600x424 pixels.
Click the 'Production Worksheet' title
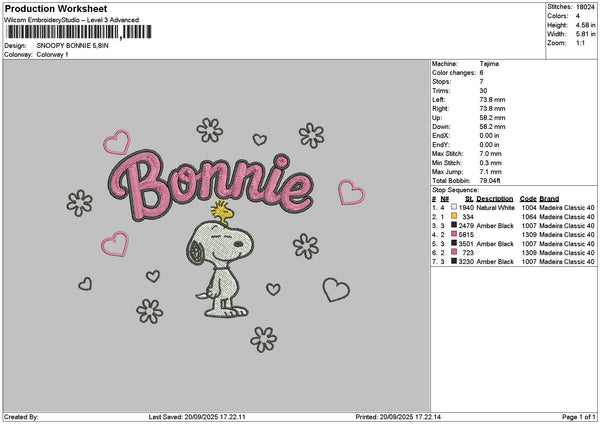tap(56, 9)
